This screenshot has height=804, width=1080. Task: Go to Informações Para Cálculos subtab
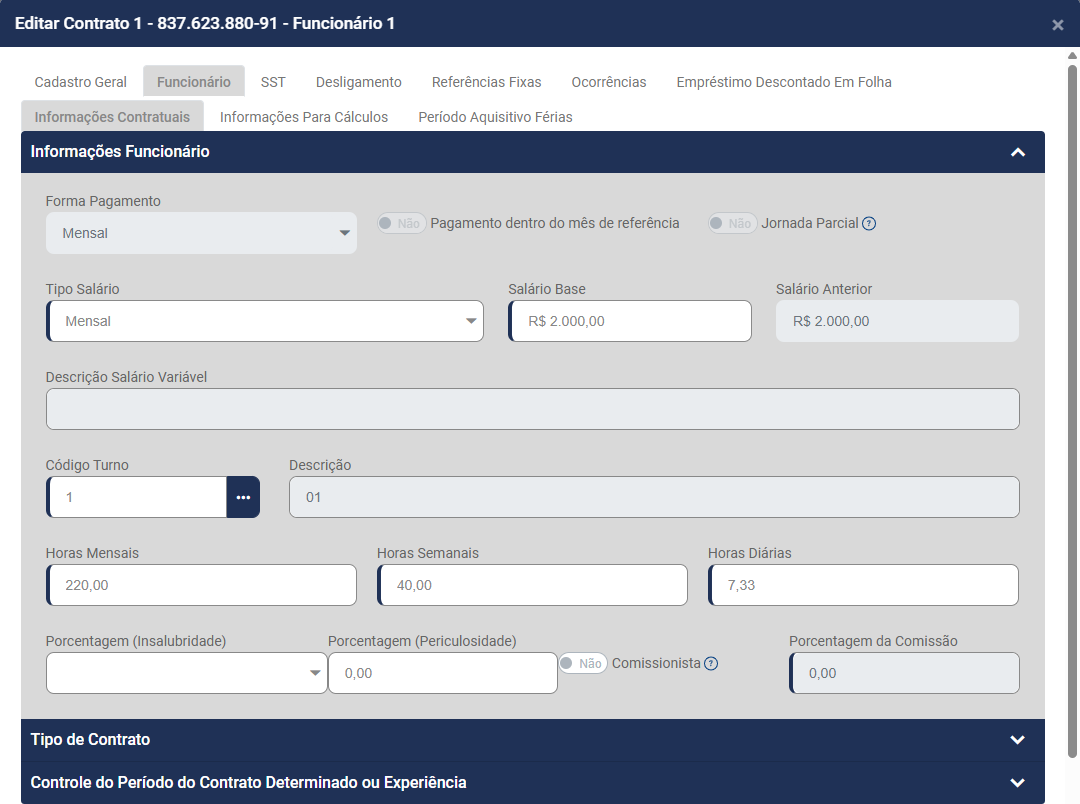pyautogui.click(x=304, y=117)
